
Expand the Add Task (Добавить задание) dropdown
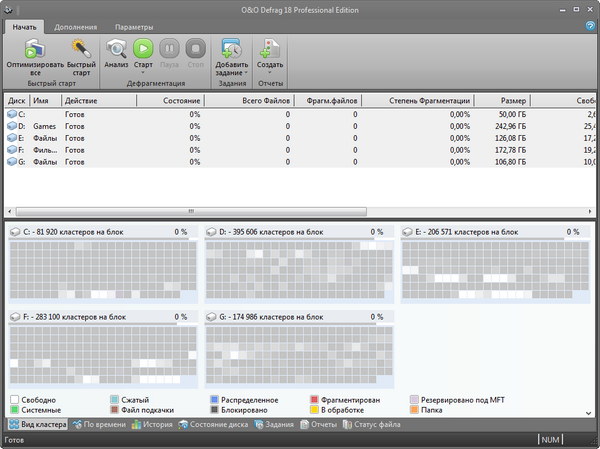(x=231, y=74)
